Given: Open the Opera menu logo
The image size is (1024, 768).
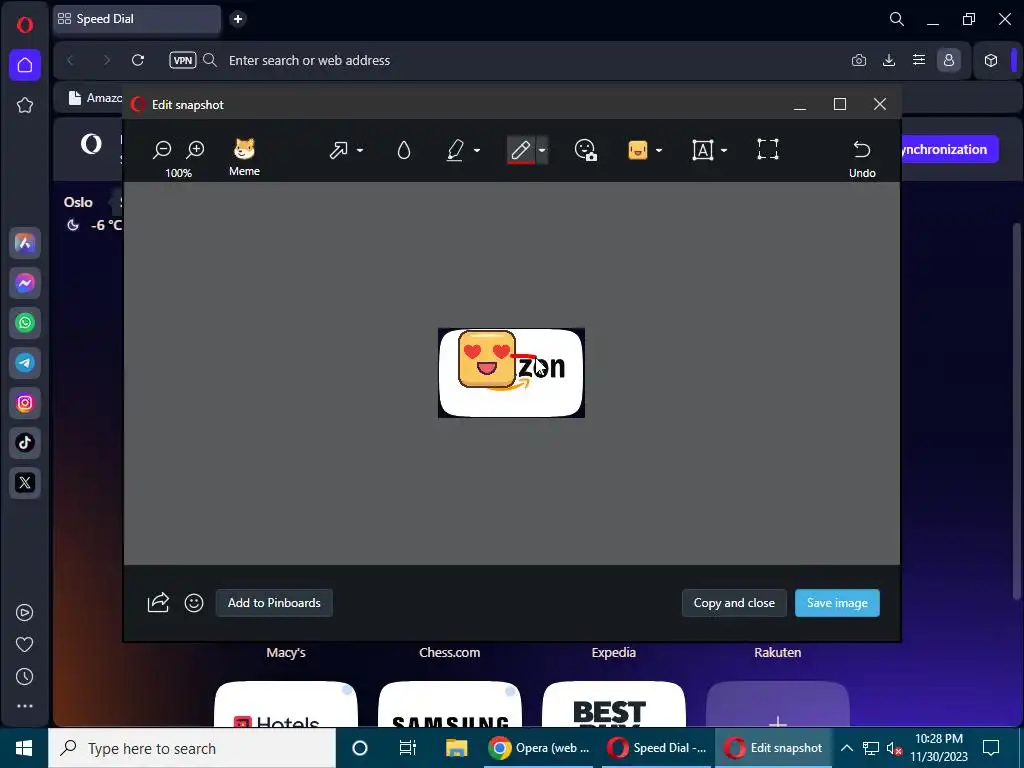Looking at the screenshot, I should (25, 25).
